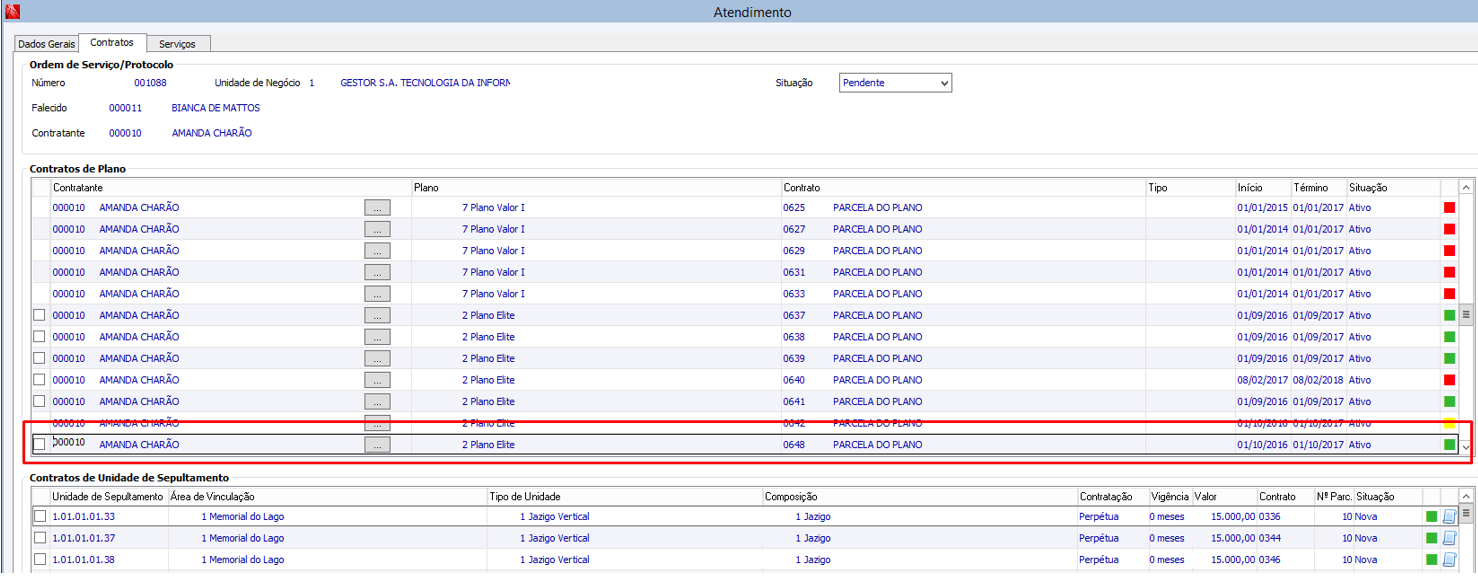This screenshot has width=1478, height=576.
Task: Click green status indicator for contract 0637
Action: pos(1449,316)
